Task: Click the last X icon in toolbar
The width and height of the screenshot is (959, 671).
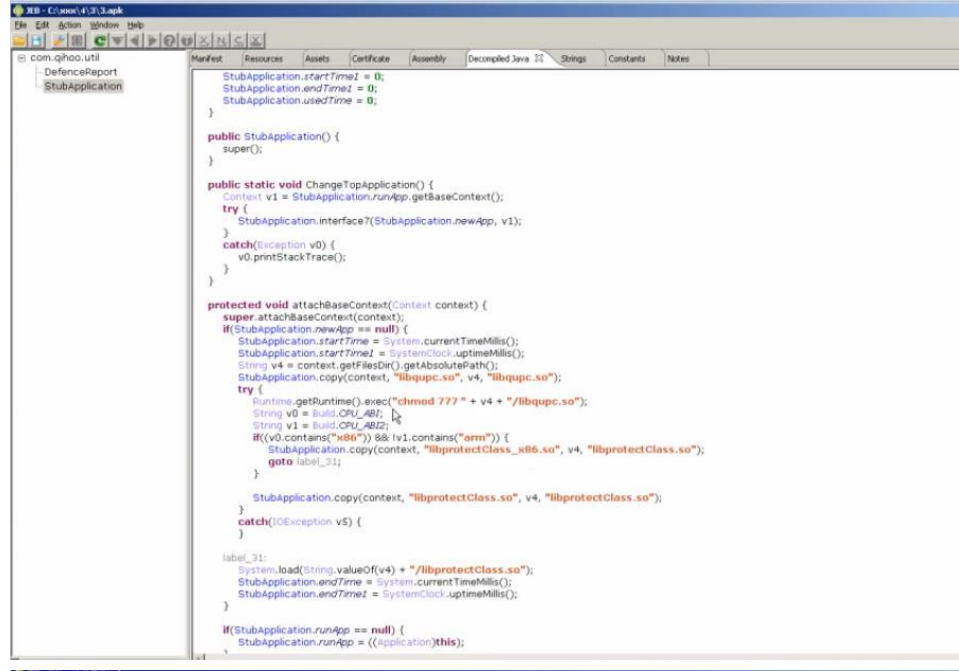Action: click(256, 41)
